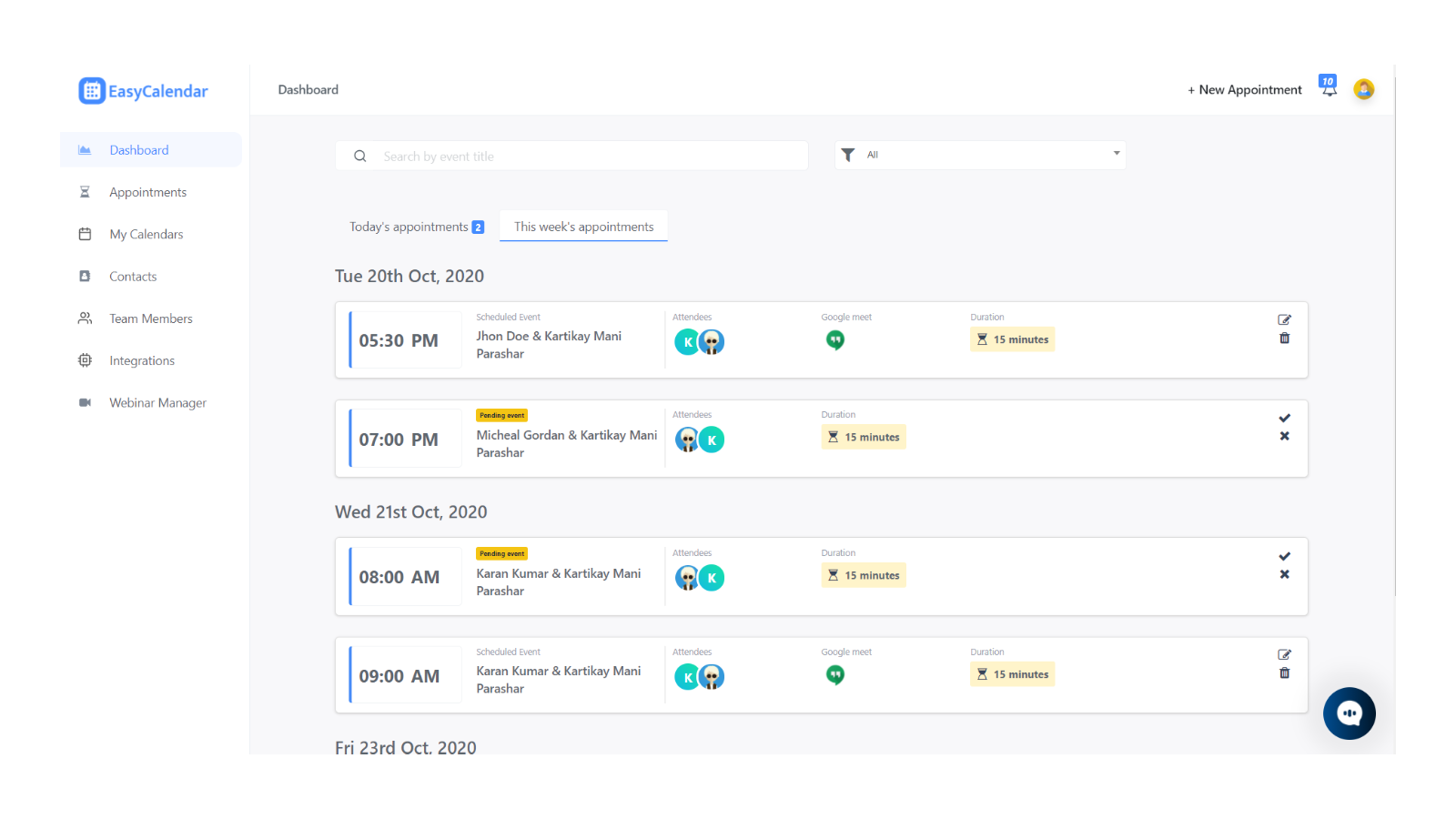Reject the 07:00 PM pending event
The width and height of the screenshot is (1456, 819).
click(1284, 436)
